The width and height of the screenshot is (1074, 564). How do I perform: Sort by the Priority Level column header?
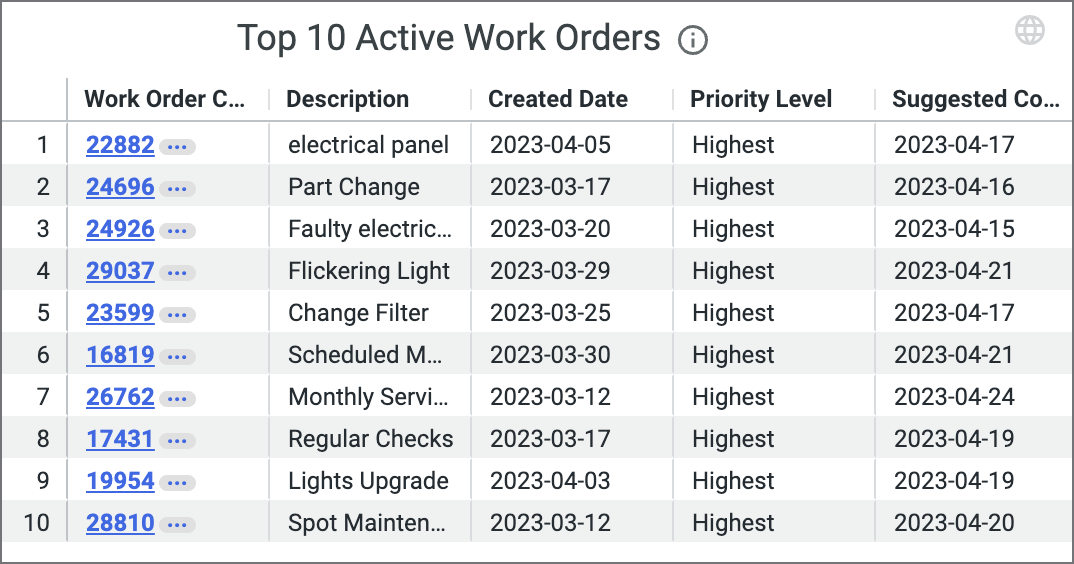pos(760,99)
